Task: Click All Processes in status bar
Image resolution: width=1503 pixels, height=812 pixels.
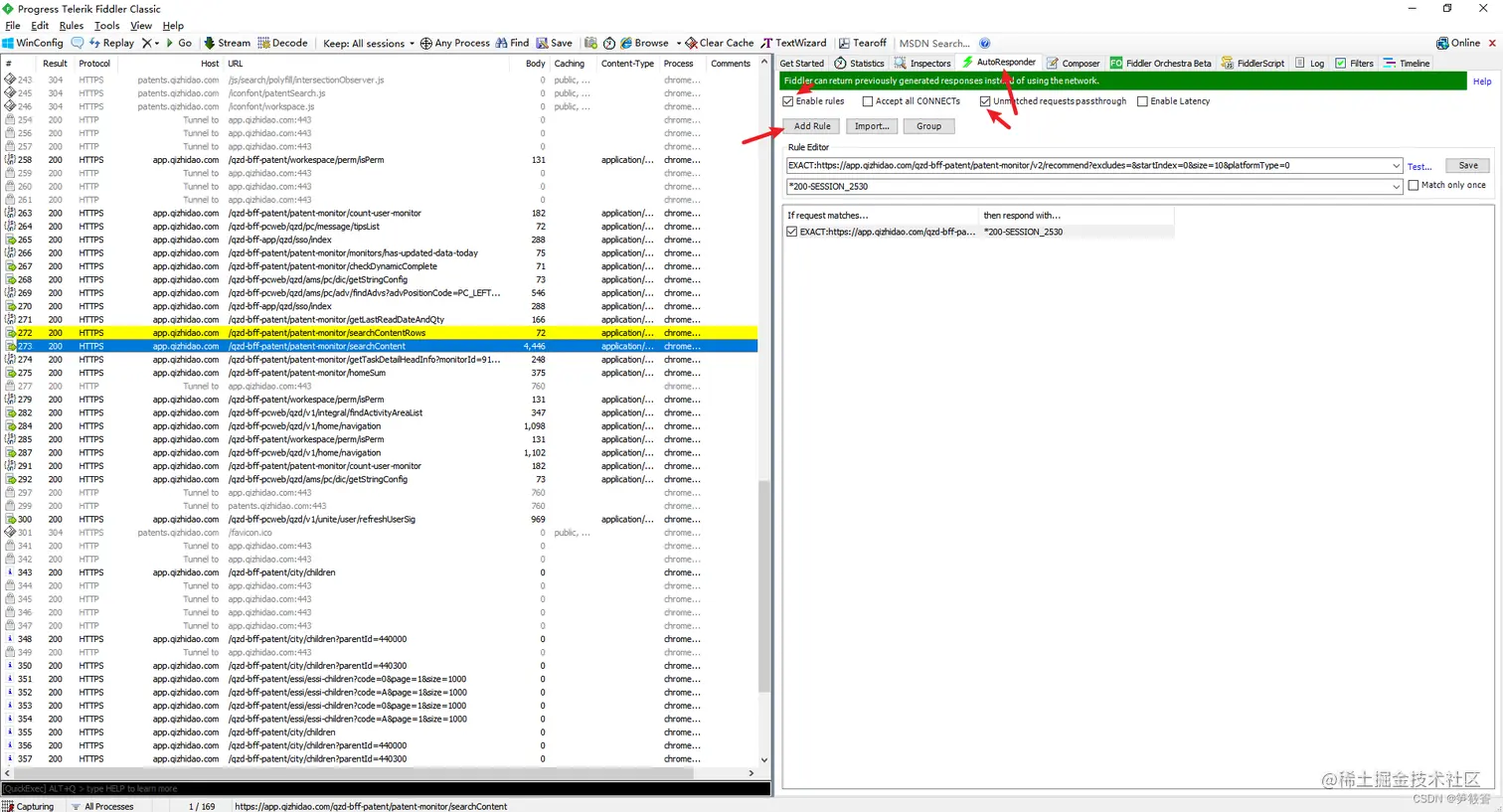Action: pyautogui.click(x=102, y=806)
